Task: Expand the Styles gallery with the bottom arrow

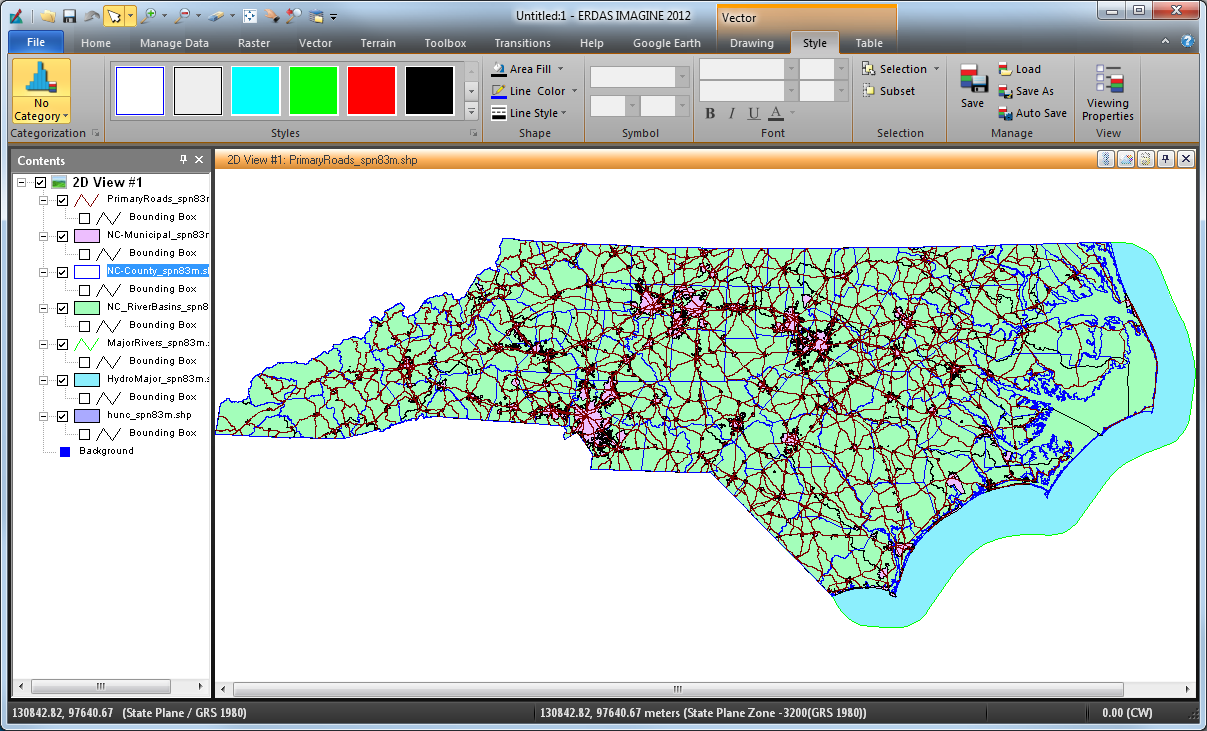Action: click(471, 111)
